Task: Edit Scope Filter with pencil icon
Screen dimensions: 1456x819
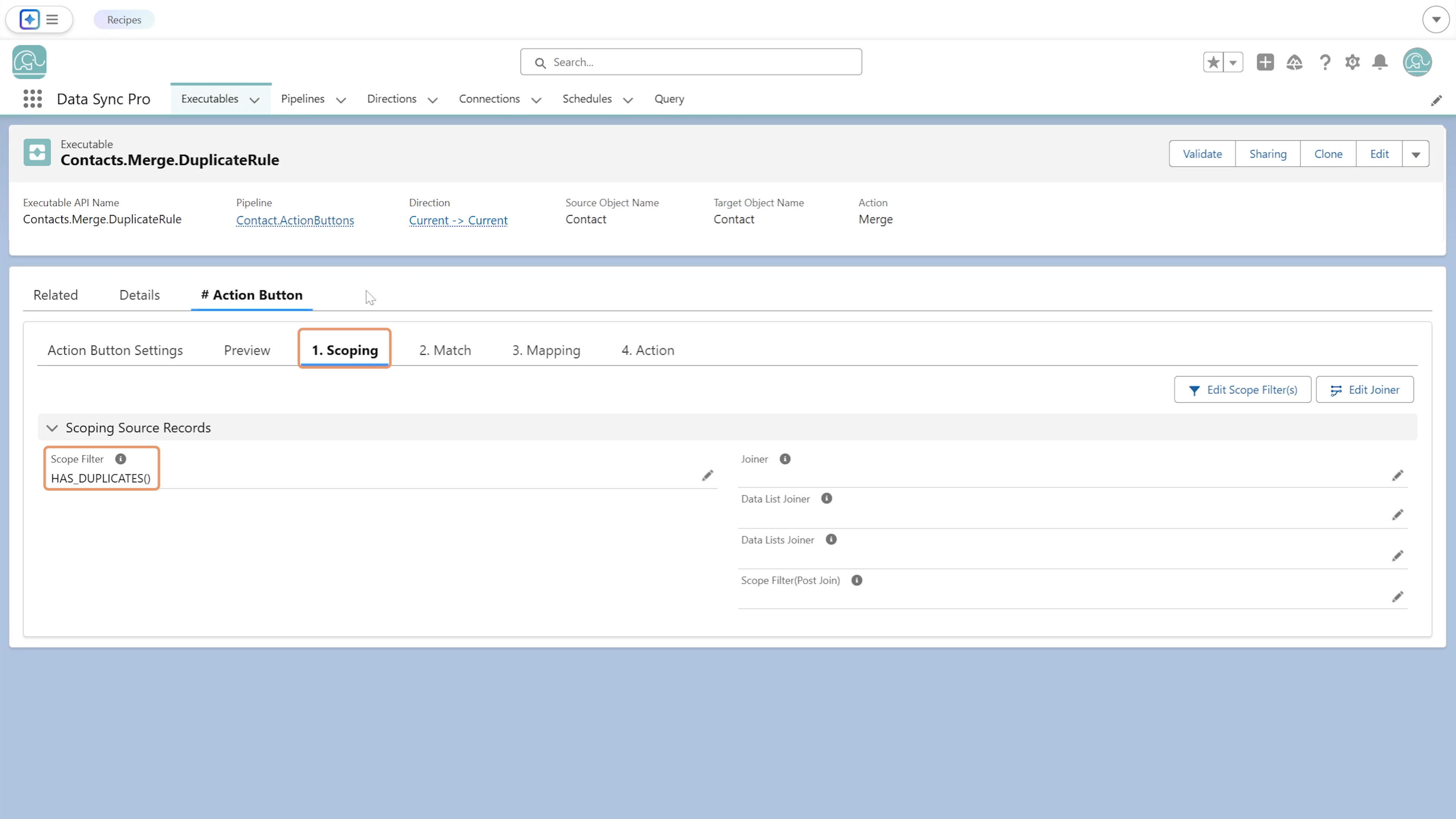Action: click(x=708, y=475)
